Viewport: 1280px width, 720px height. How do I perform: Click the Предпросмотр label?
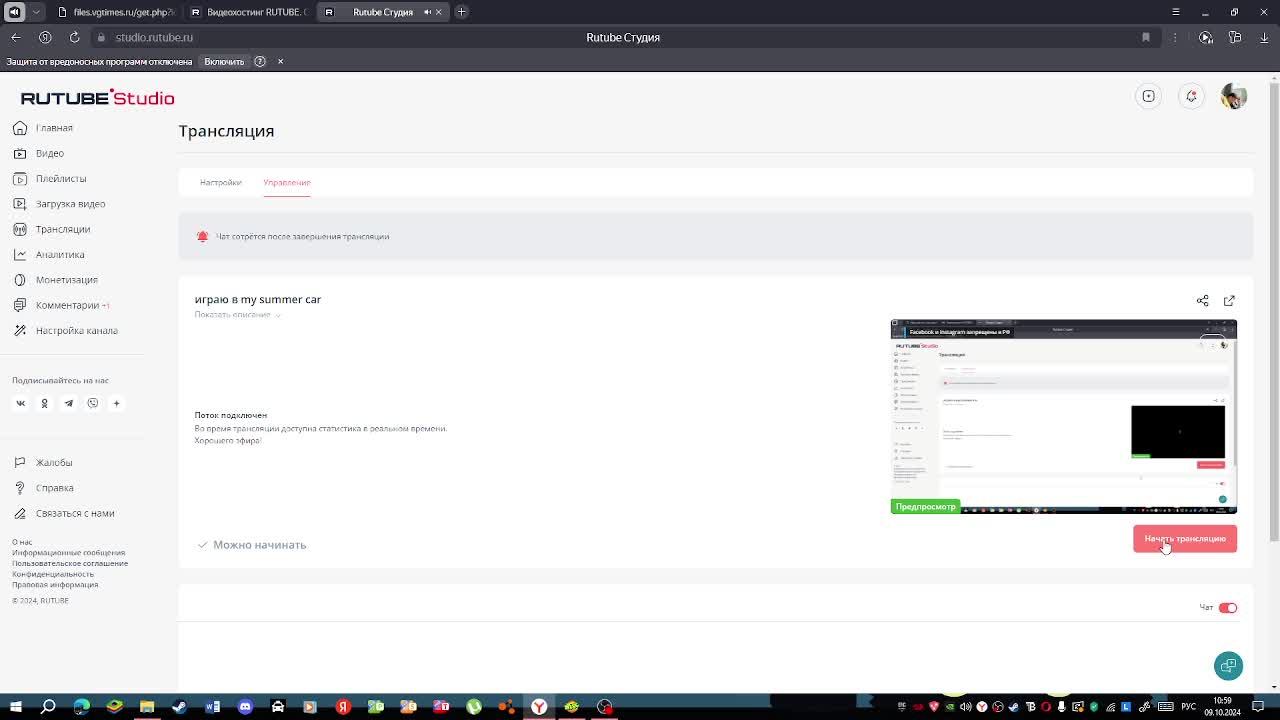coord(925,507)
